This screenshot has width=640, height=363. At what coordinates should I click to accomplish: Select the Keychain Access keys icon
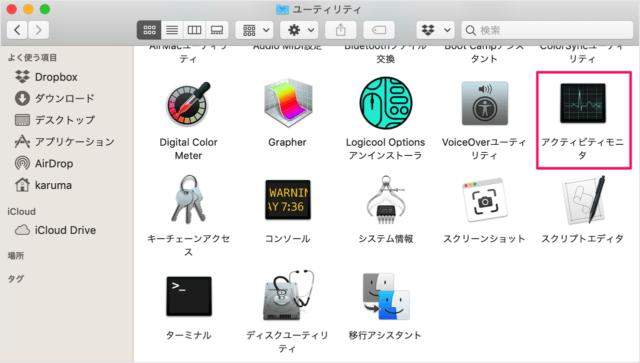188,199
